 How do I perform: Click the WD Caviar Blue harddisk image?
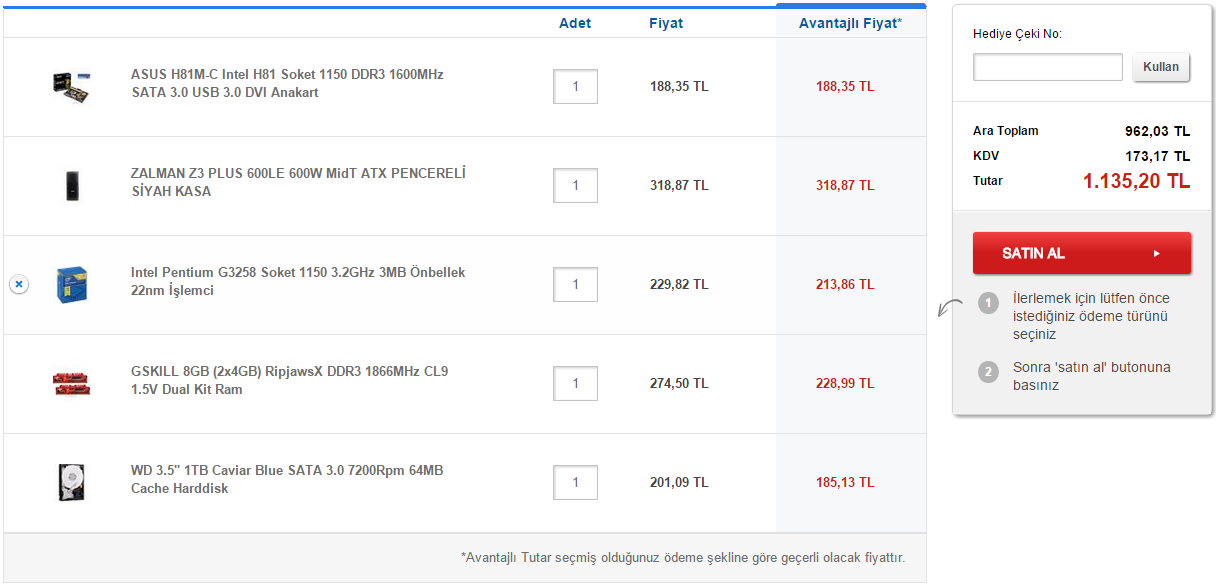(x=72, y=482)
